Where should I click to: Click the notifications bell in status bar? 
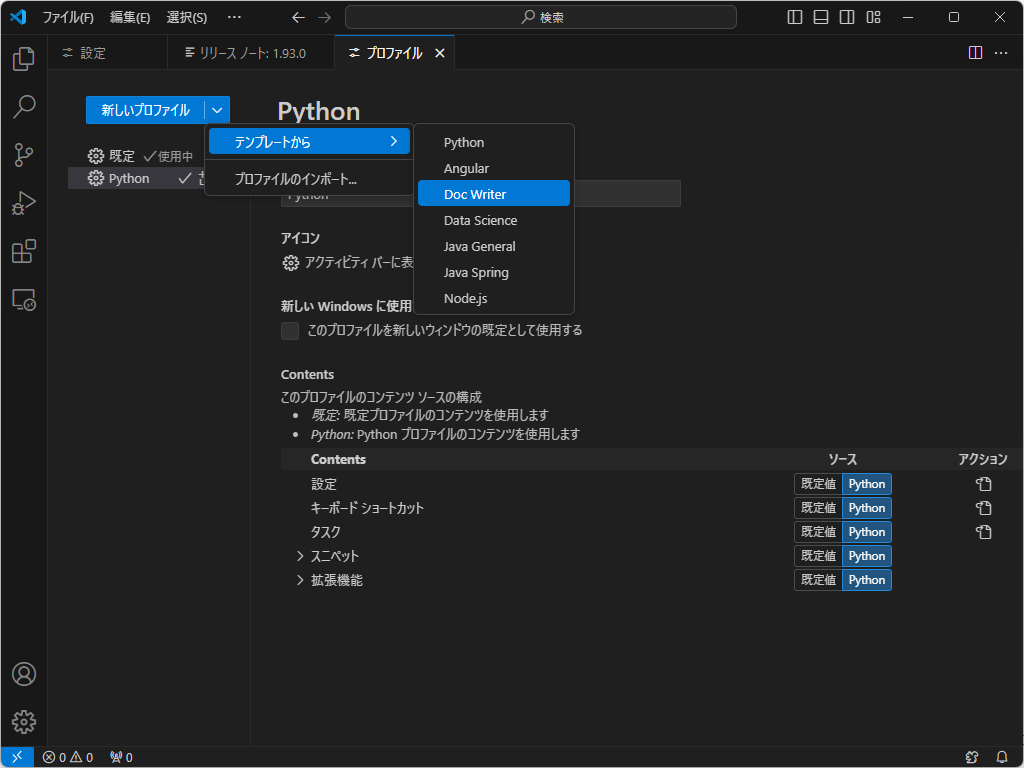coord(1002,757)
